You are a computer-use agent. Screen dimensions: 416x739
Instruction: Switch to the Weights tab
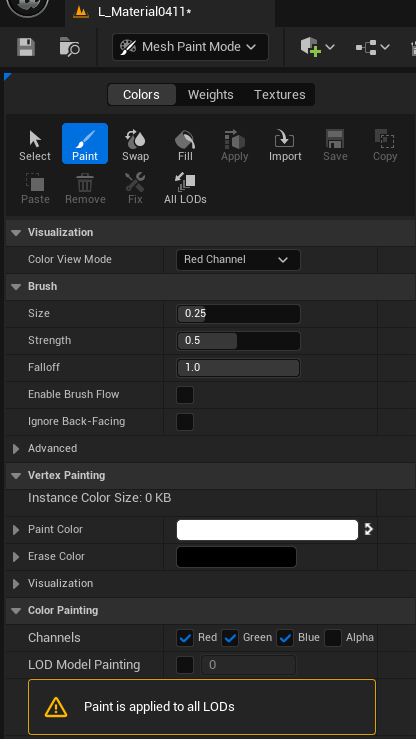211,95
